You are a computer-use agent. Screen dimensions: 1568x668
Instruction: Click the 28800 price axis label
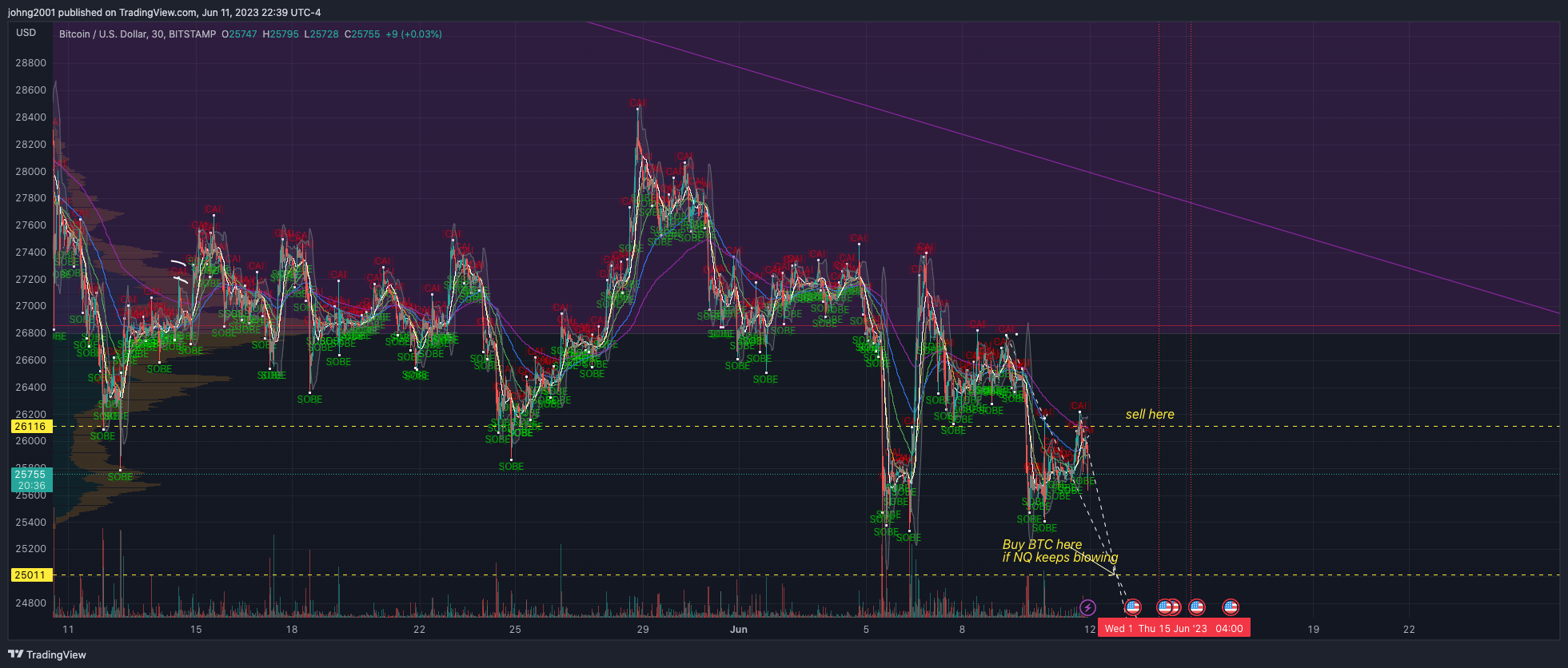pos(31,63)
